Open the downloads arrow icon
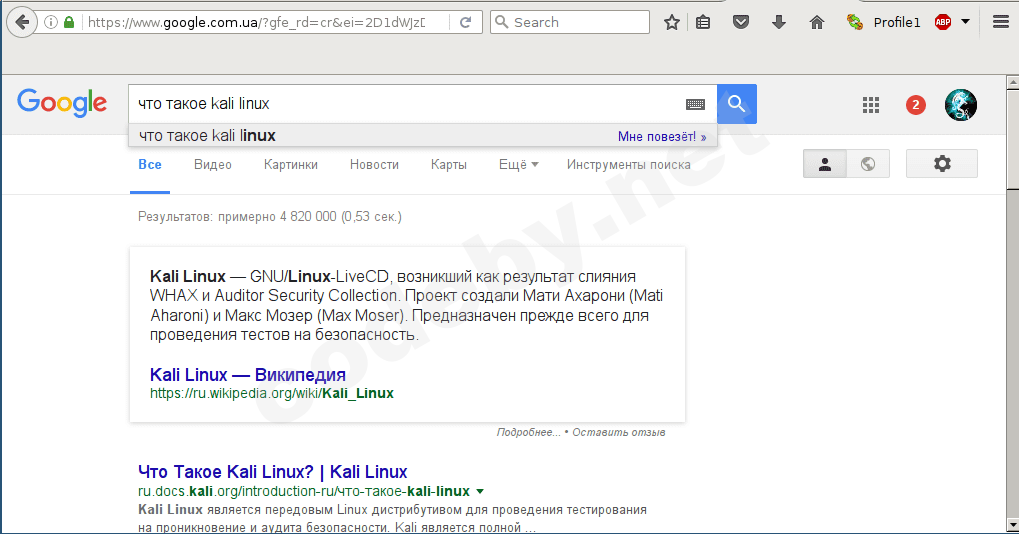The height and width of the screenshot is (534, 1019). pos(779,22)
